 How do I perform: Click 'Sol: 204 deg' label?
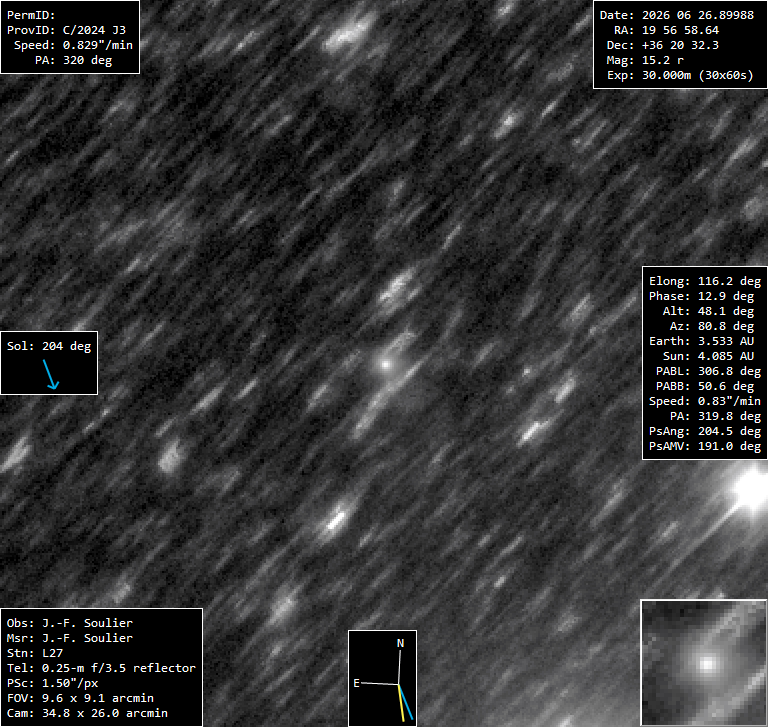click(x=49, y=346)
